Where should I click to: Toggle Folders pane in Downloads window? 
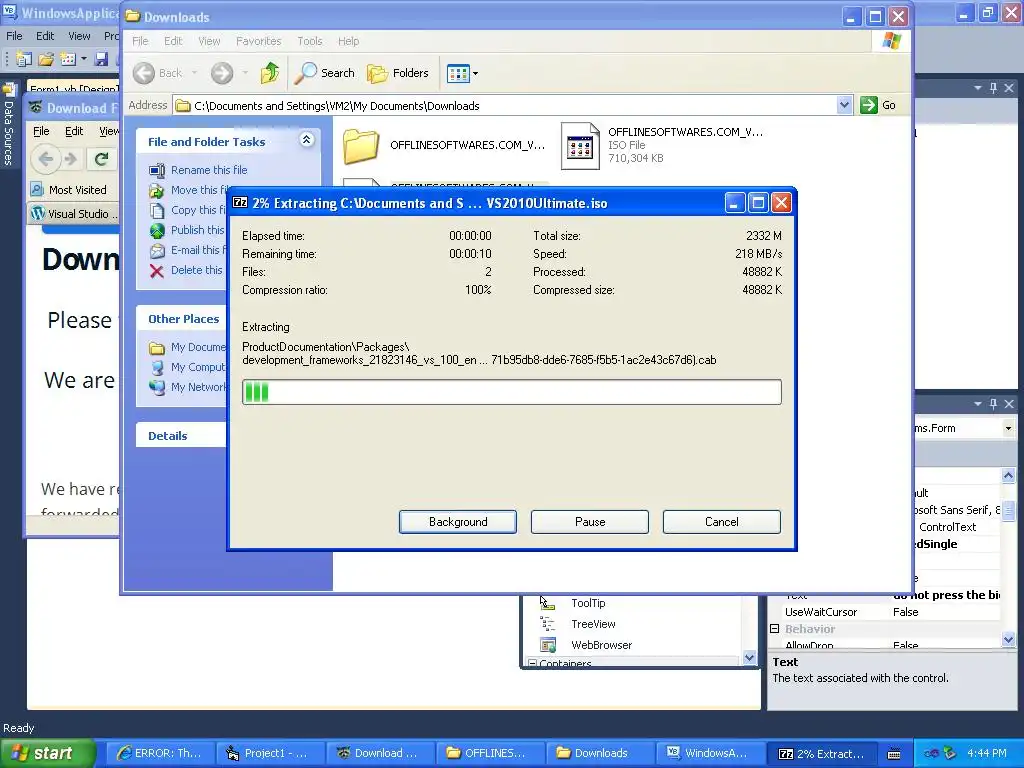(x=398, y=73)
